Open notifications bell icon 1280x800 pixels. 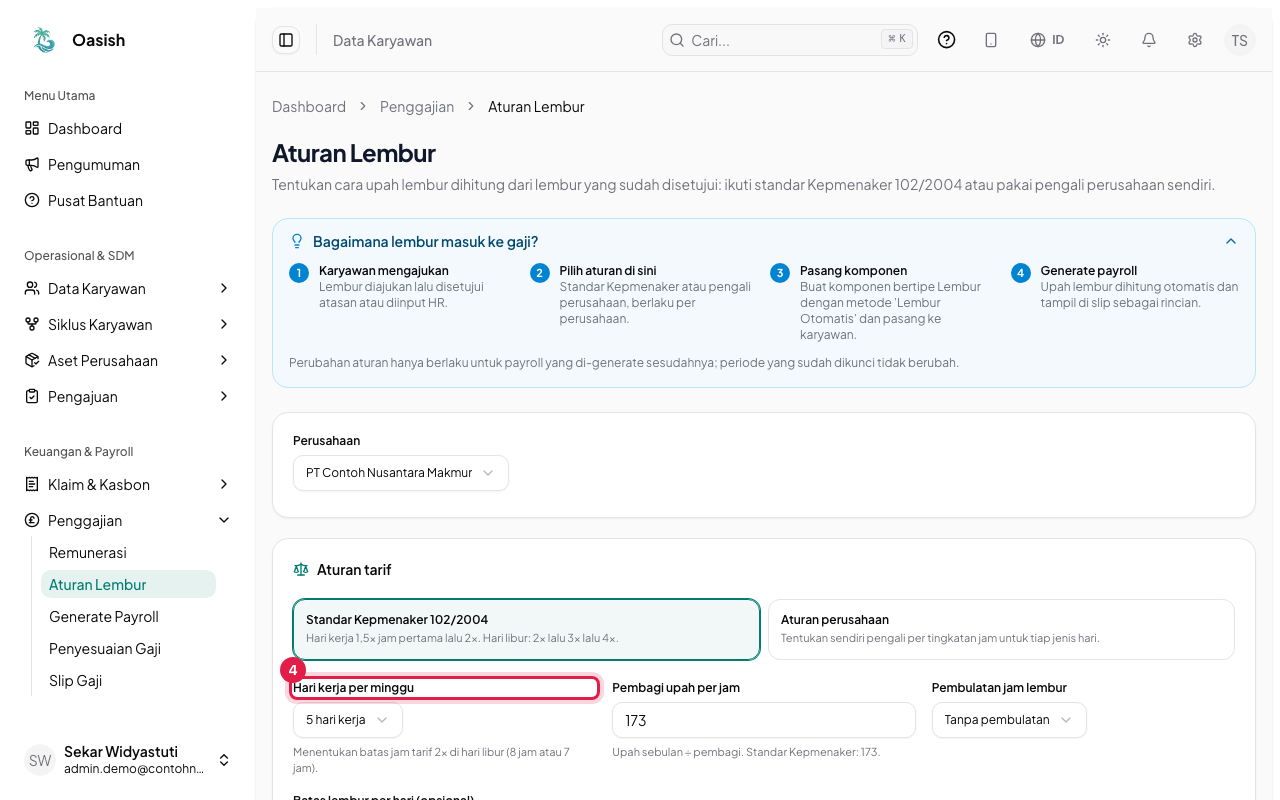pyautogui.click(x=1149, y=40)
